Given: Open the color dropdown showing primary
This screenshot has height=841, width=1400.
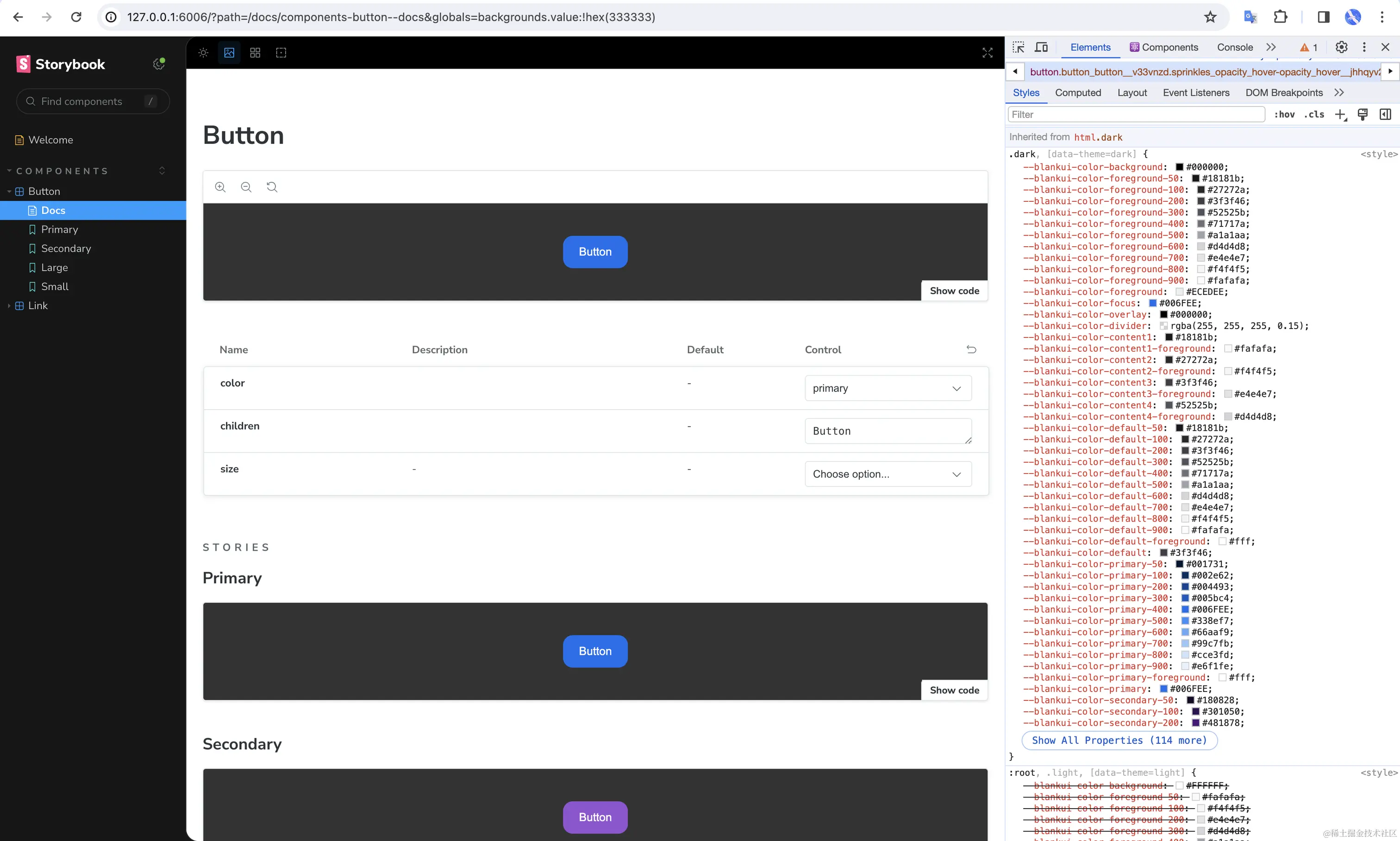Looking at the screenshot, I should (x=887, y=387).
